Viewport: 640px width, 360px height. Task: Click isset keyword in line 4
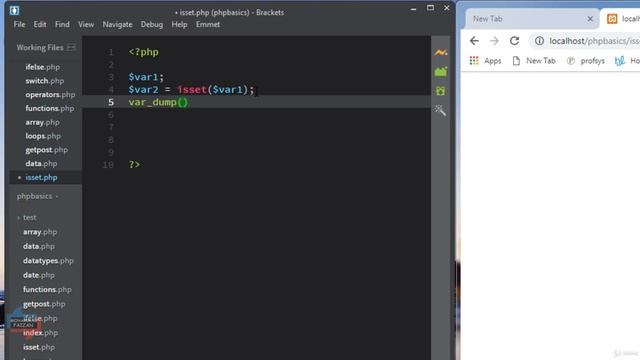click(192, 89)
